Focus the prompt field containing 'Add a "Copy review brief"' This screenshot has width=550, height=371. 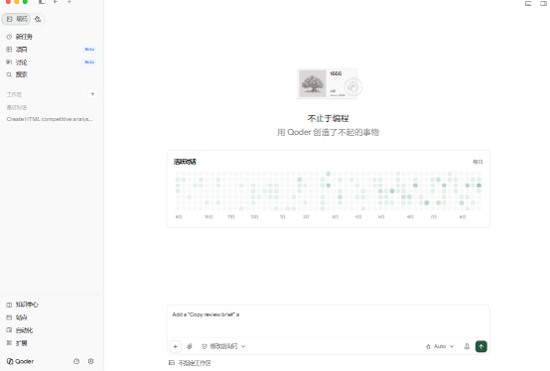328,321
